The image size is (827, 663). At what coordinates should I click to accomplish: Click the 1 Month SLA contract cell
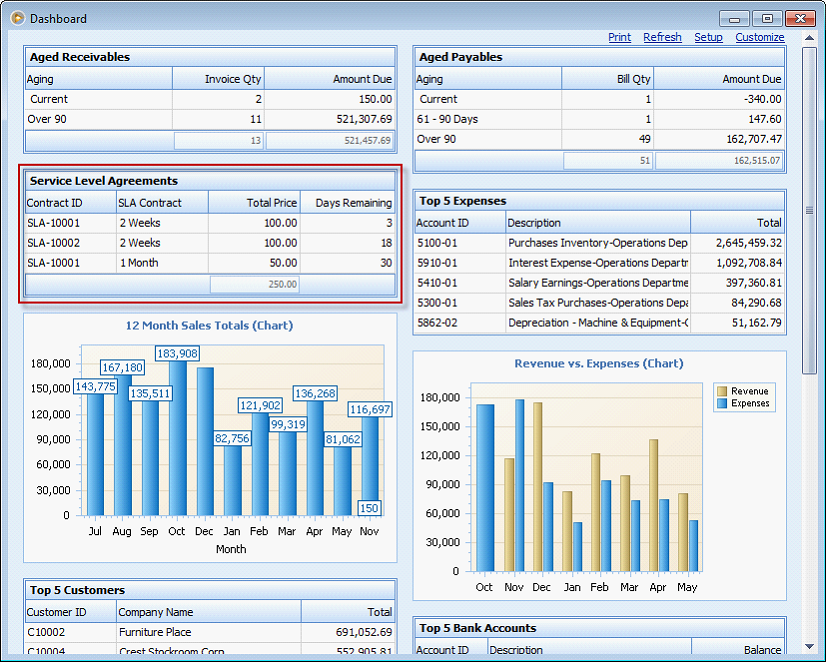pos(162,263)
